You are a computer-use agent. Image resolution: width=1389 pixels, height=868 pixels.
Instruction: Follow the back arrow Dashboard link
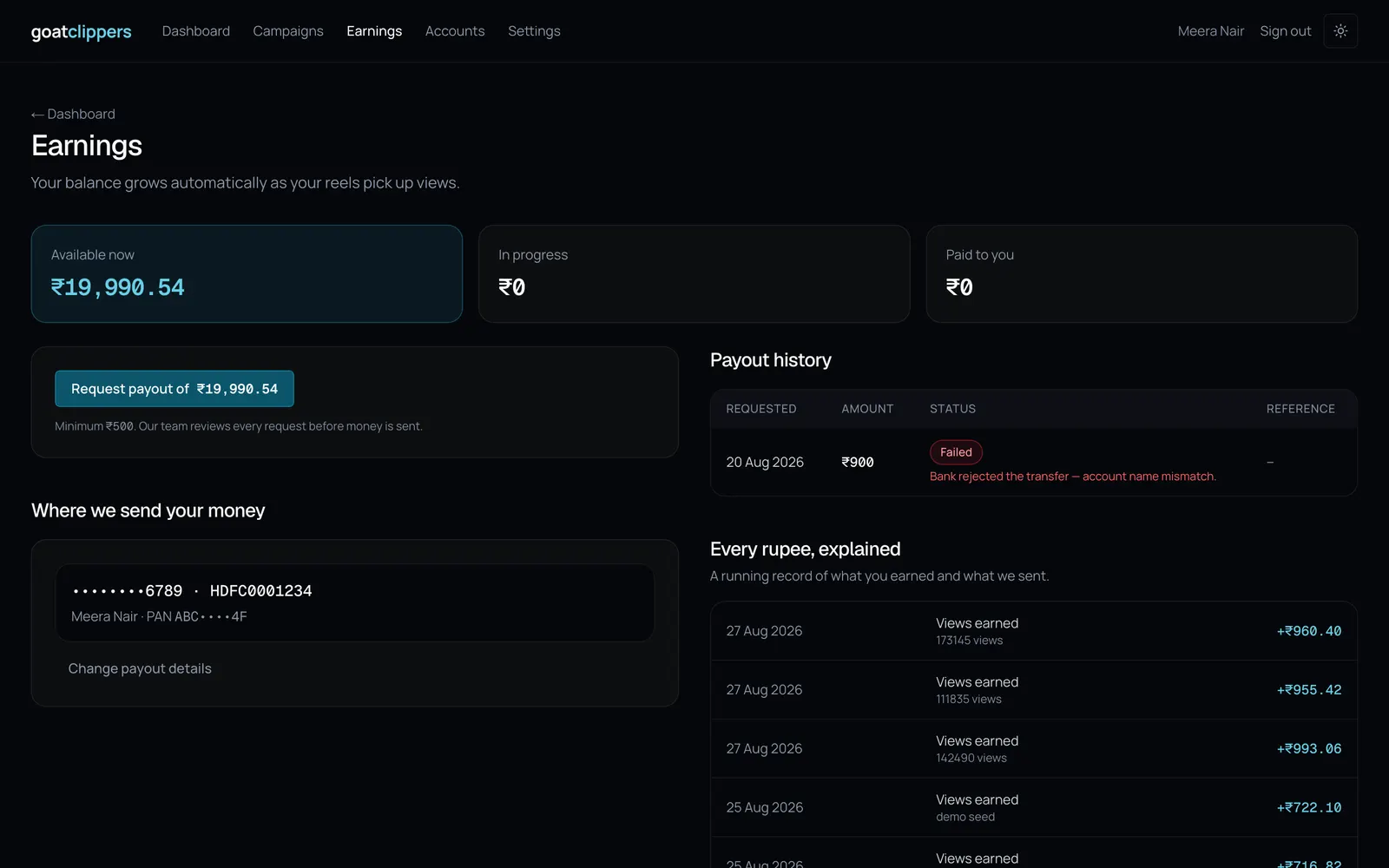click(x=73, y=114)
